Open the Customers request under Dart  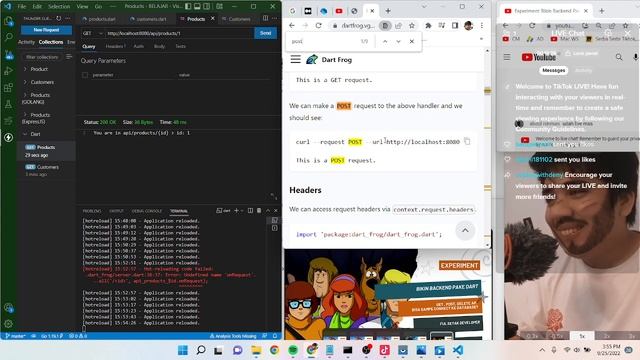pyautogui.click(x=46, y=170)
